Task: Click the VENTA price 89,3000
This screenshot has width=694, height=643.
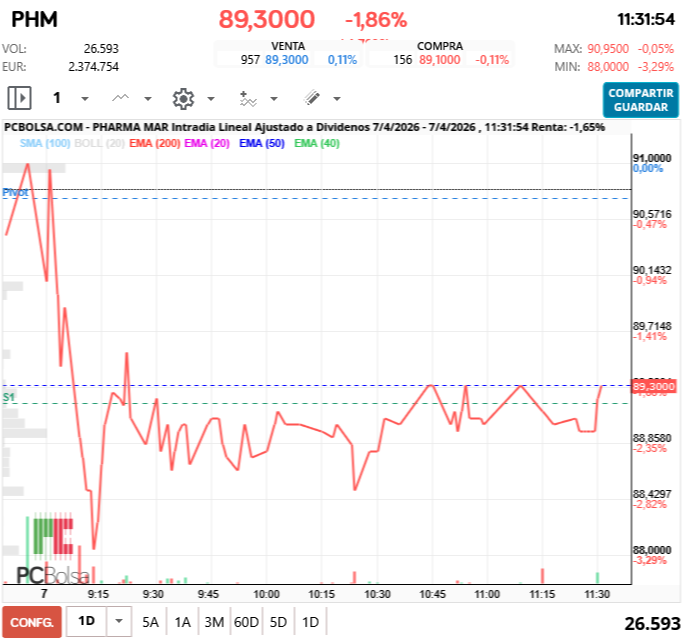Action: coord(286,60)
